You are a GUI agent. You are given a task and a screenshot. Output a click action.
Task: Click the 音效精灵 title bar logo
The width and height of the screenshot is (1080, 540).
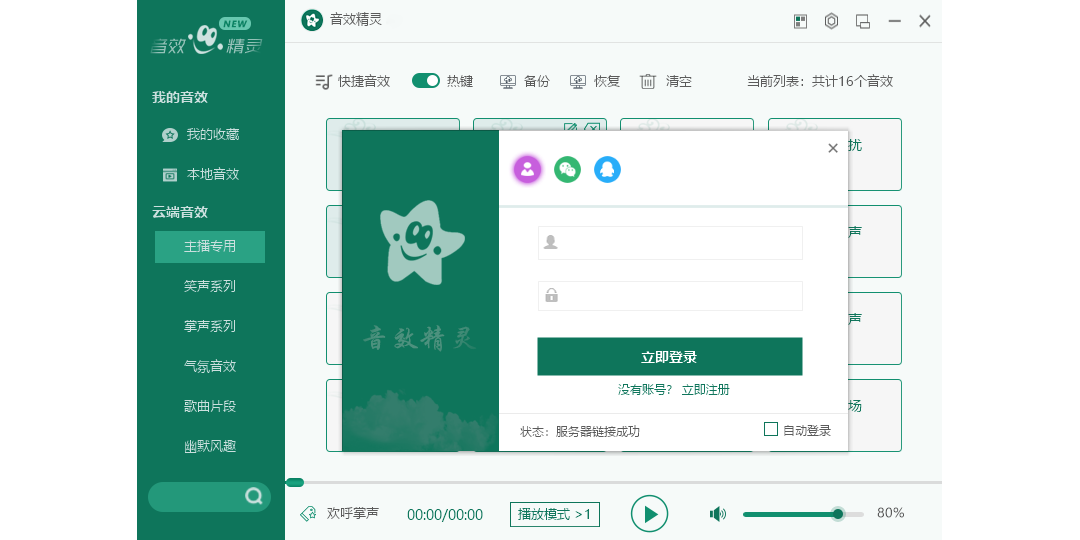312,20
